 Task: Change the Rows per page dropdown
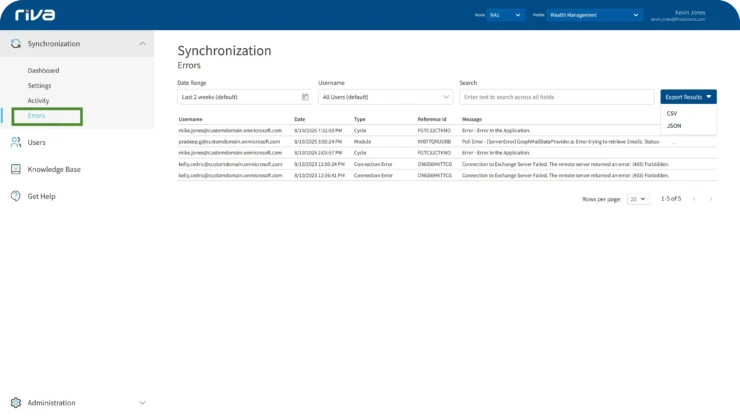pyautogui.click(x=637, y=199)
